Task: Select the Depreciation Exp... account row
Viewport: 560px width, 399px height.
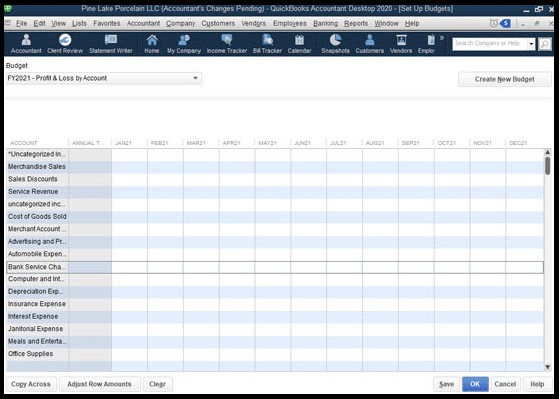Action: 275,292
